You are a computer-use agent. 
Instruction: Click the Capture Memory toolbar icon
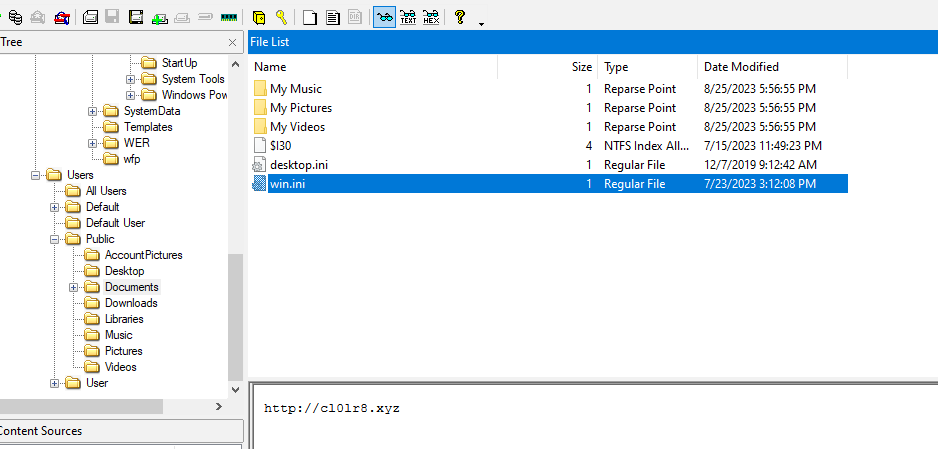point(229,17)
